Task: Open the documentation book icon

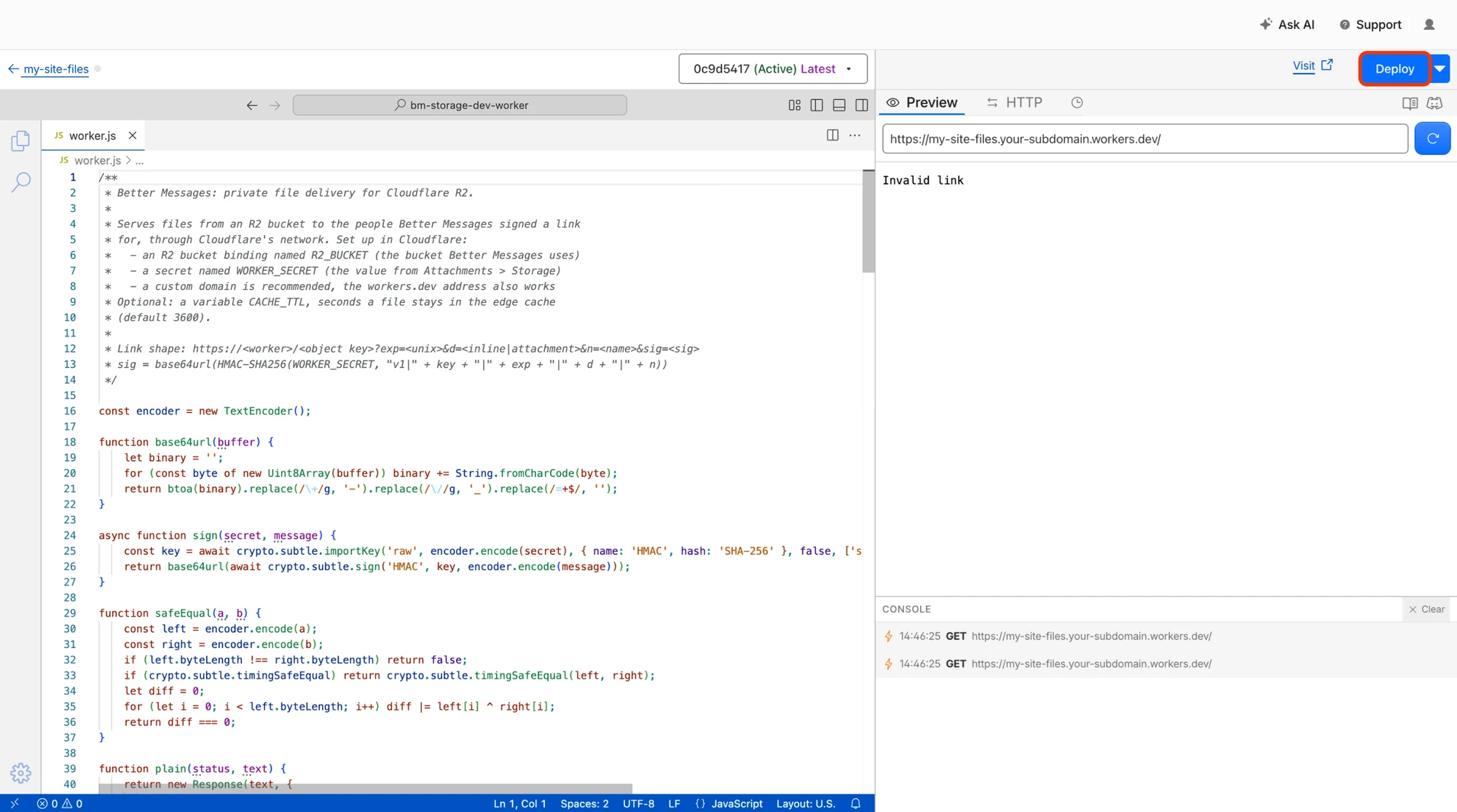Action: [1410, 103]
